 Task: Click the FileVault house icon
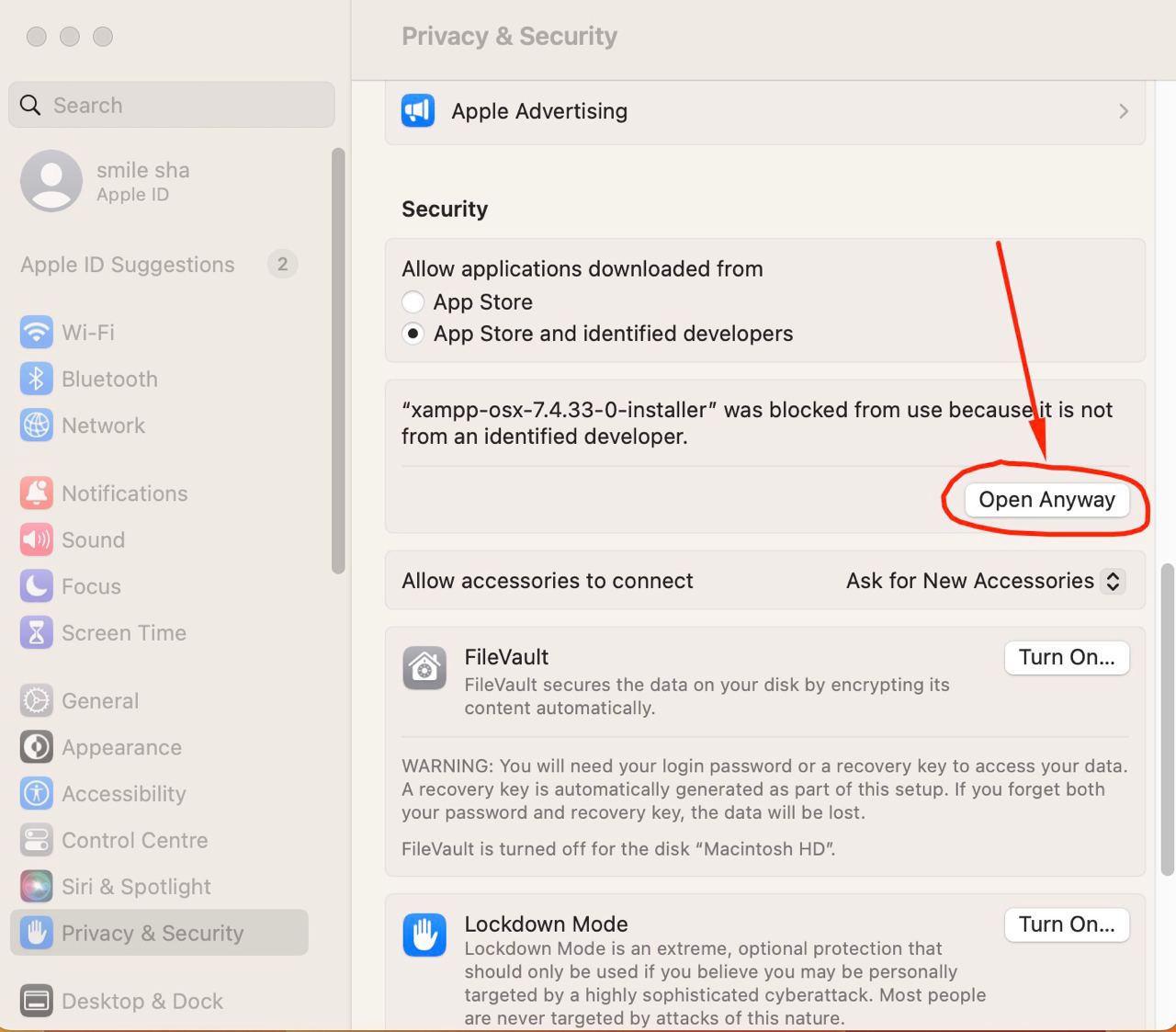coord(424,668)
